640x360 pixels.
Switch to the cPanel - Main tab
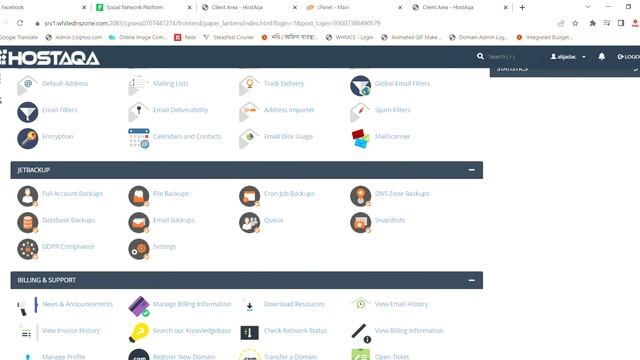tap(354, 7)
